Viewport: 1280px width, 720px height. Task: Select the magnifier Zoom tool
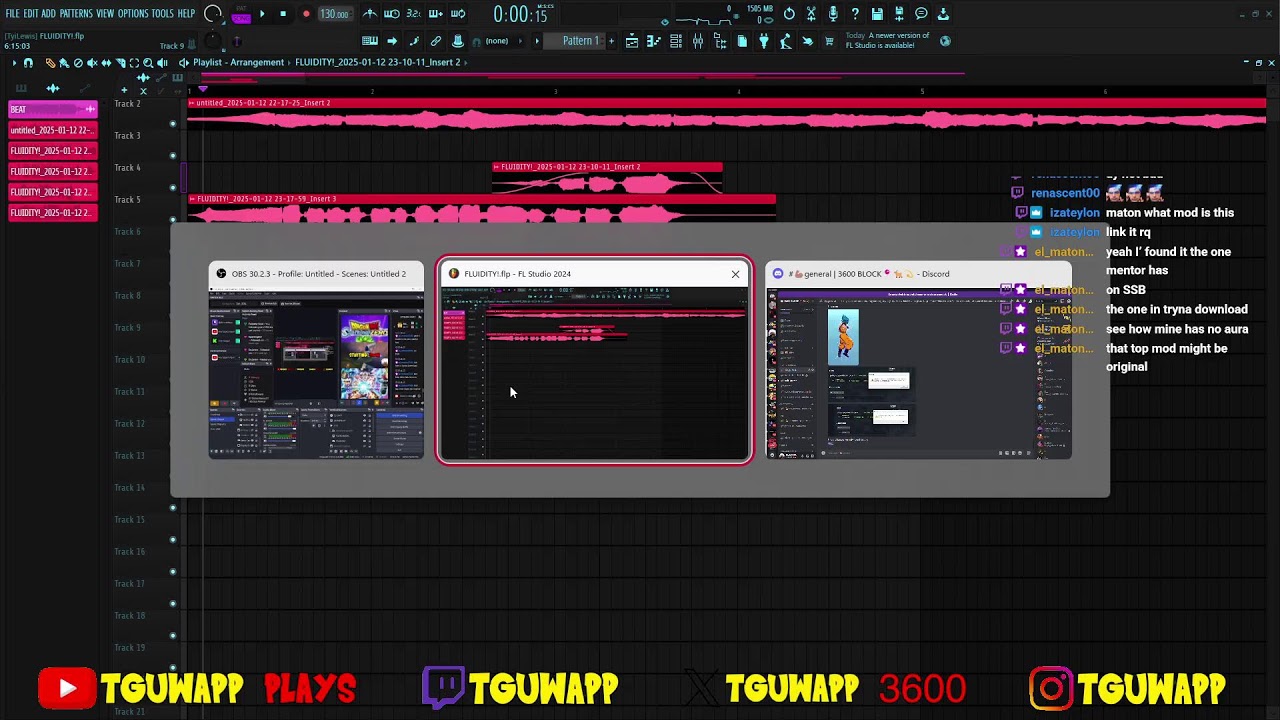tap(148, 62)
